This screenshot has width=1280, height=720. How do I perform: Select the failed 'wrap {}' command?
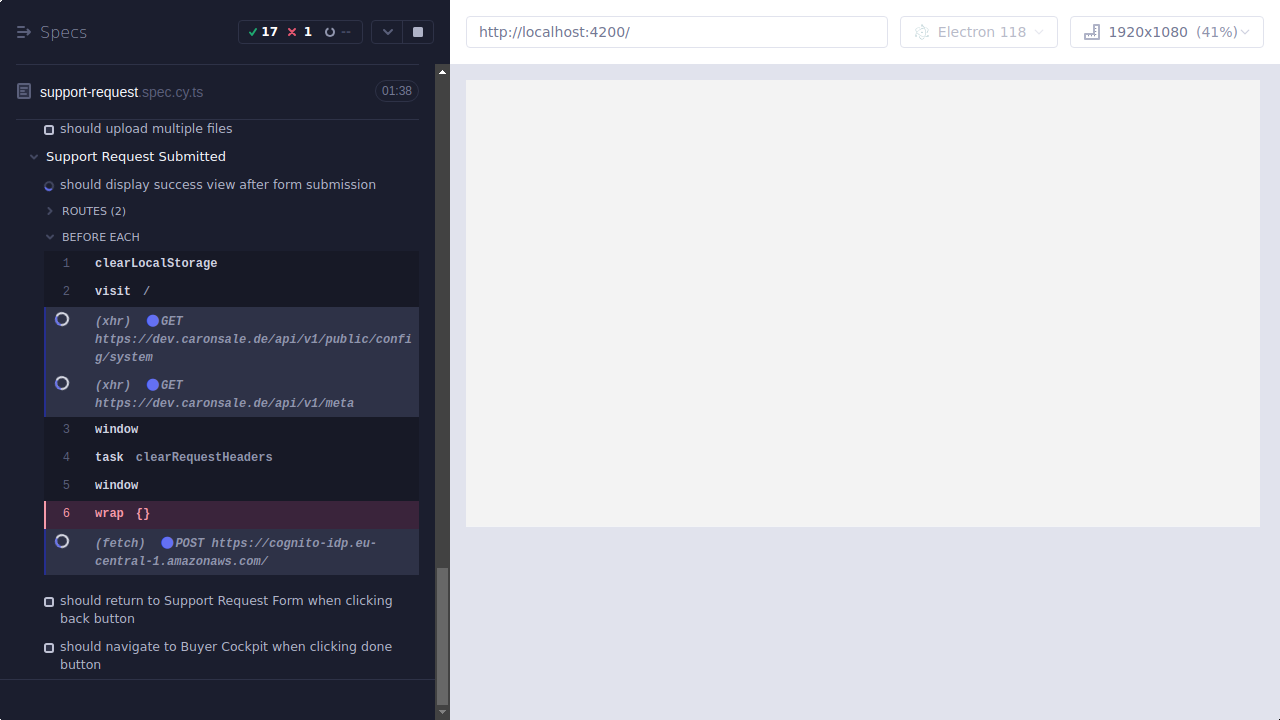tap(120, 513)
